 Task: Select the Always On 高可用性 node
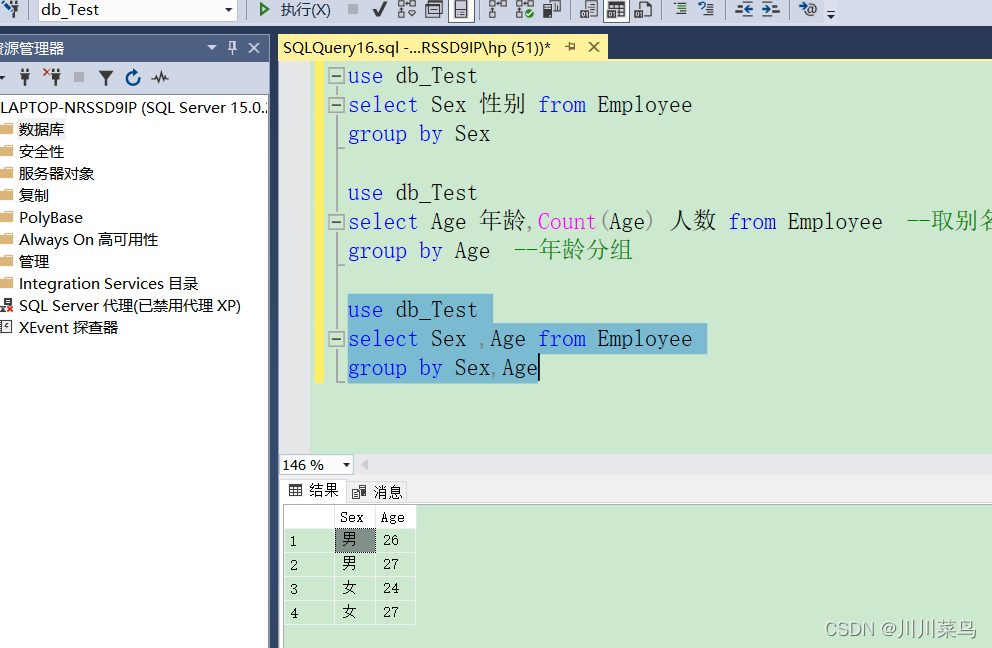[89, 240]
